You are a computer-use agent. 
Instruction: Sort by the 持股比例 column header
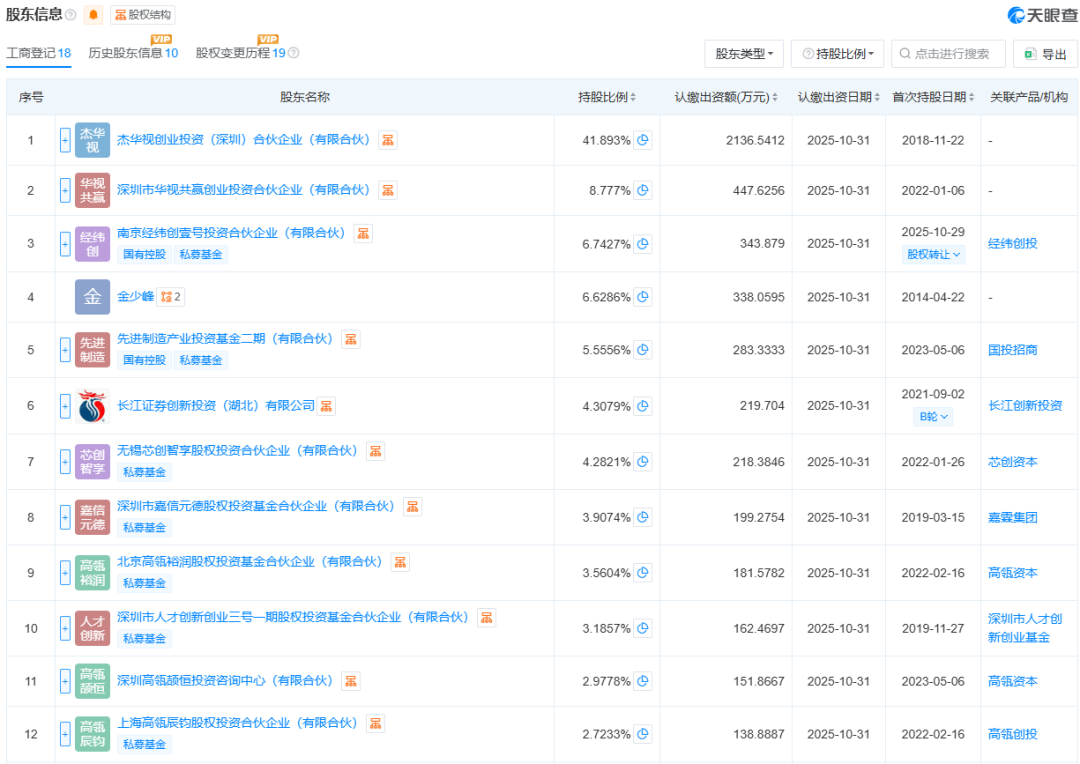coord(606,97)
